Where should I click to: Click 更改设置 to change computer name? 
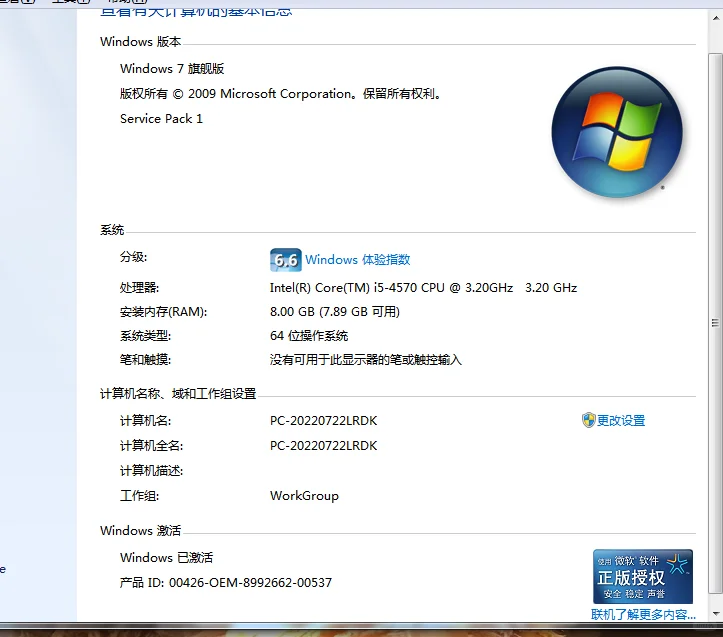pos(621,421)
